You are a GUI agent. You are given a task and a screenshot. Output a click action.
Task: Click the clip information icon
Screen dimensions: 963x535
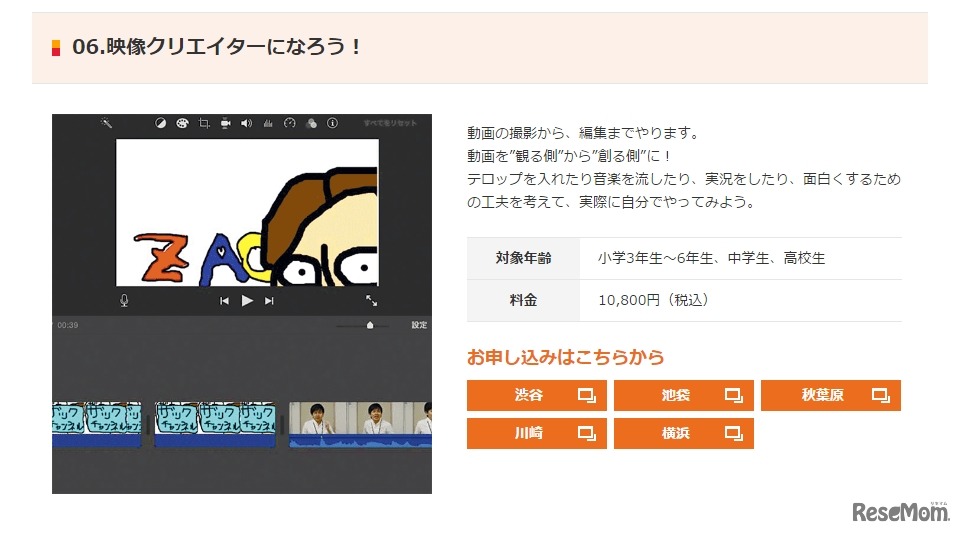[332, 123]
